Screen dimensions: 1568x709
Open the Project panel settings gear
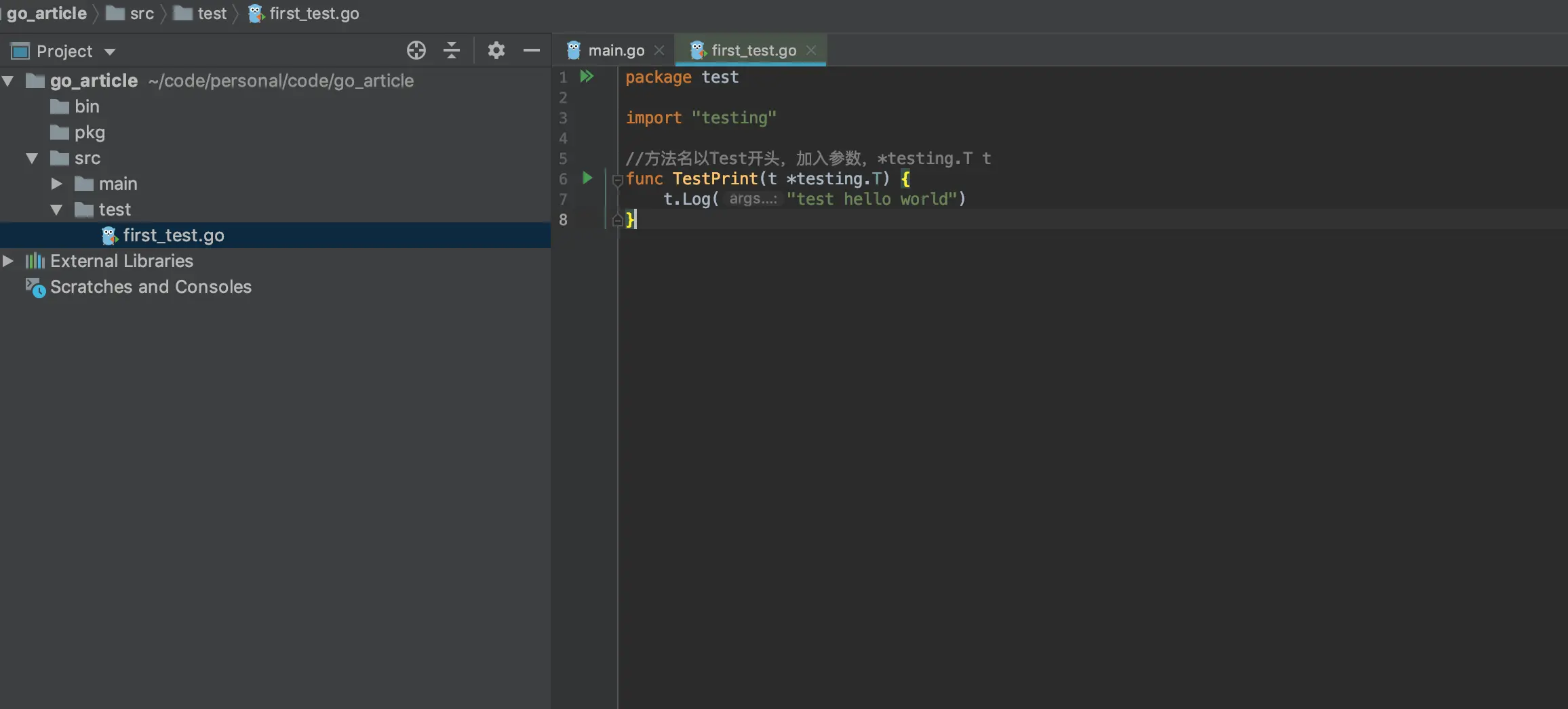click(x=496, y=51)
